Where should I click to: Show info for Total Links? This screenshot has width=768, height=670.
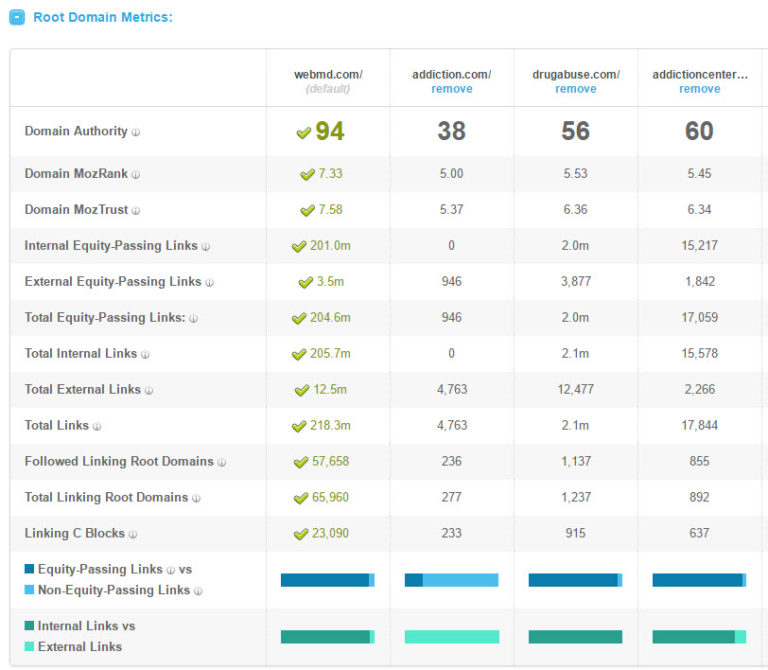[x=97, y=427]
